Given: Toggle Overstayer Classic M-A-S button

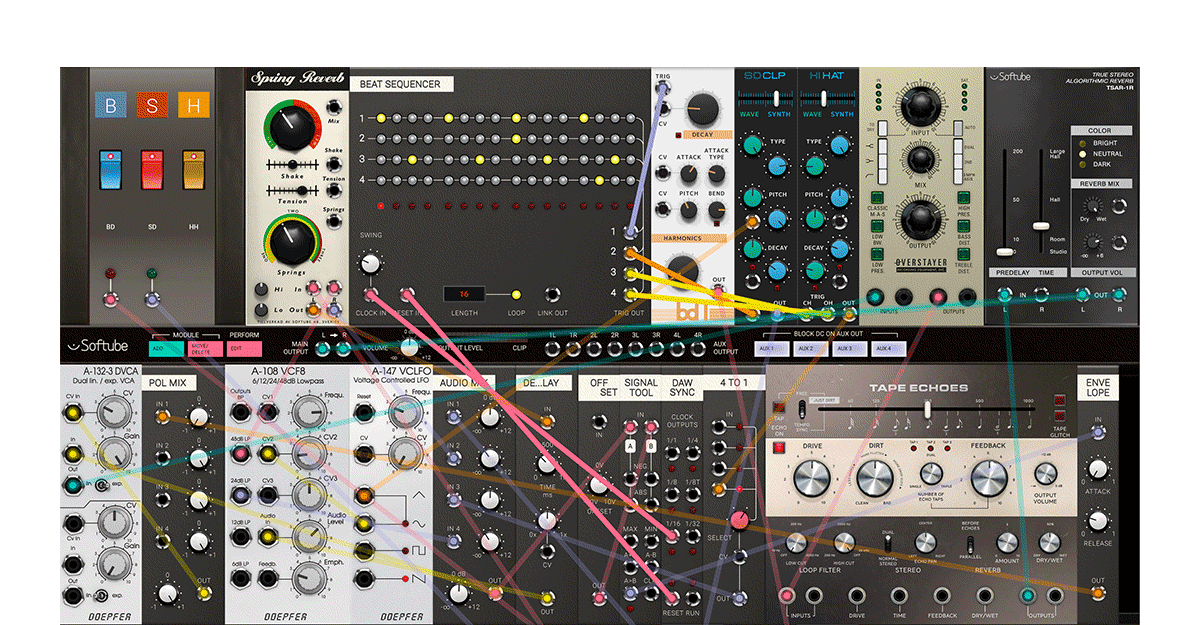Looking at the screenshot, I should (876, 197).
